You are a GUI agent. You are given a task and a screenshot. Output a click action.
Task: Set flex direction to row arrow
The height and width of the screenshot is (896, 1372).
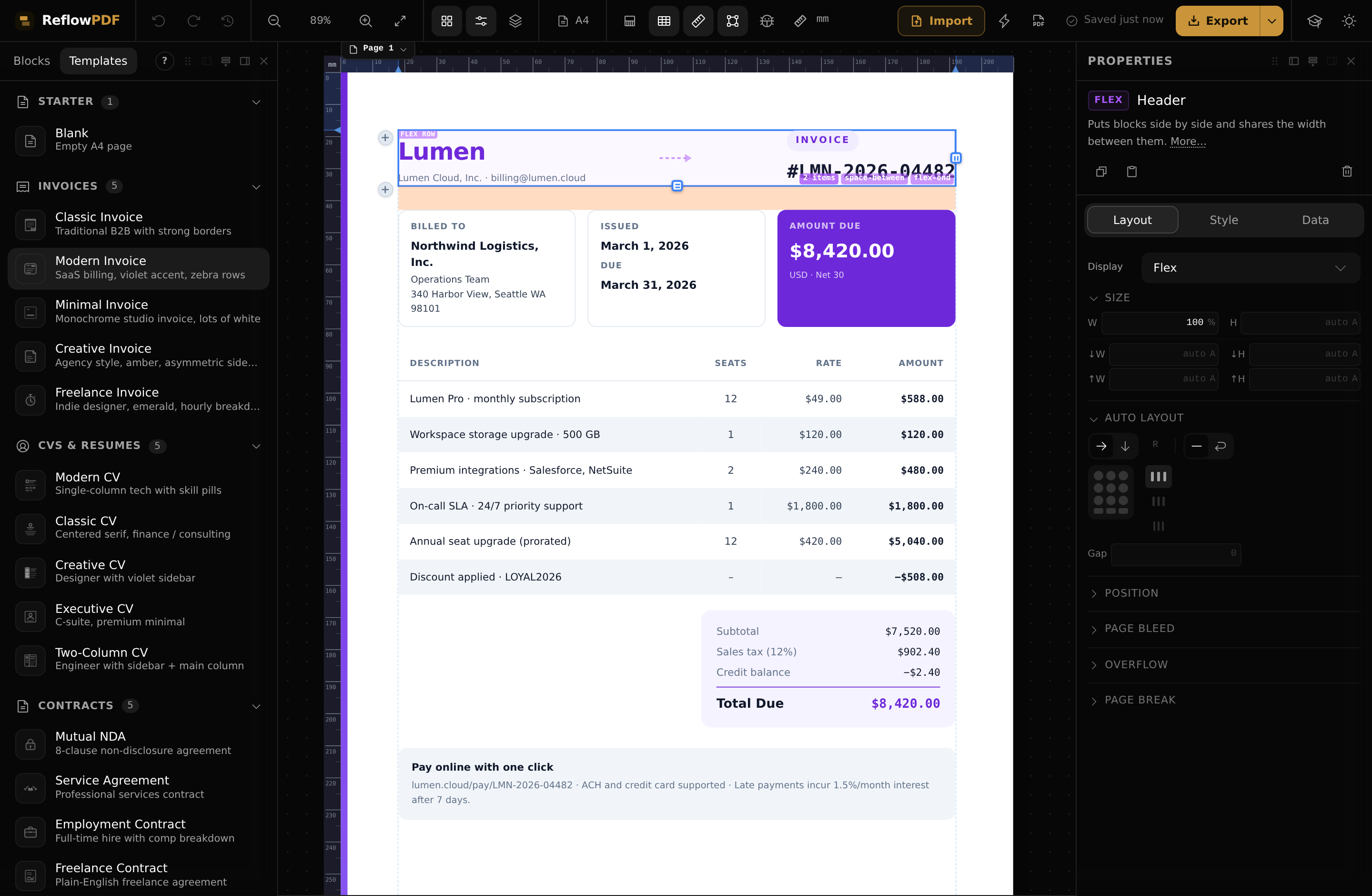coord(1101,446)
